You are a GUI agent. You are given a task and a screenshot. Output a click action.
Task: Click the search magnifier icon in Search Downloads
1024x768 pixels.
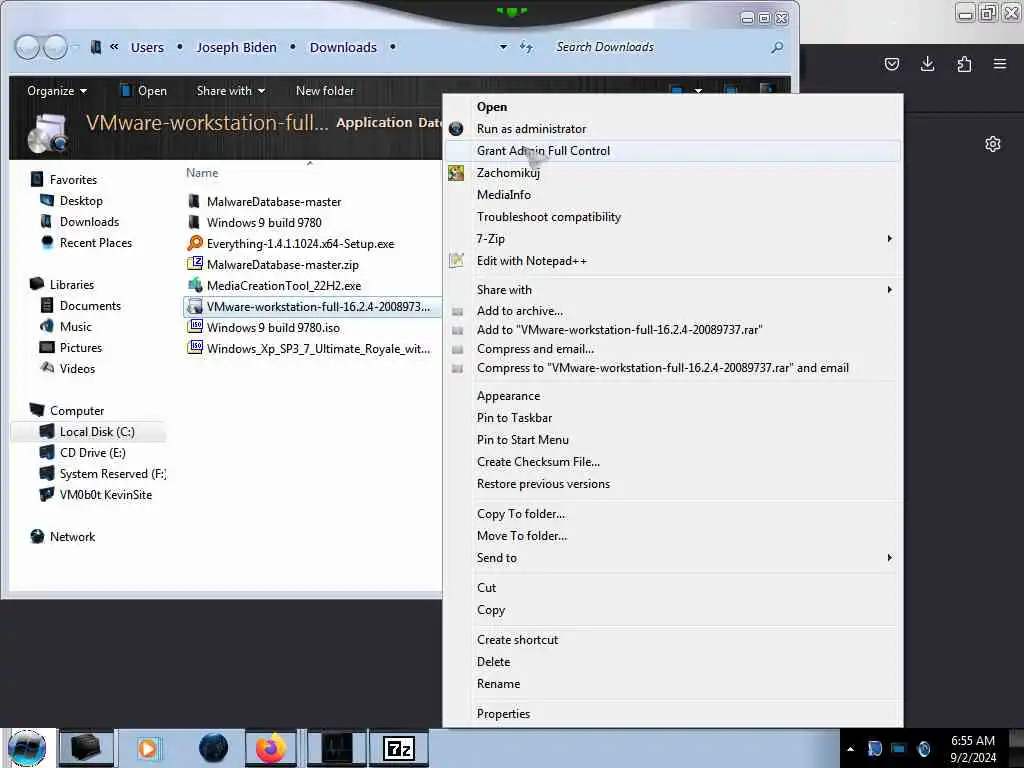(777, 47)
